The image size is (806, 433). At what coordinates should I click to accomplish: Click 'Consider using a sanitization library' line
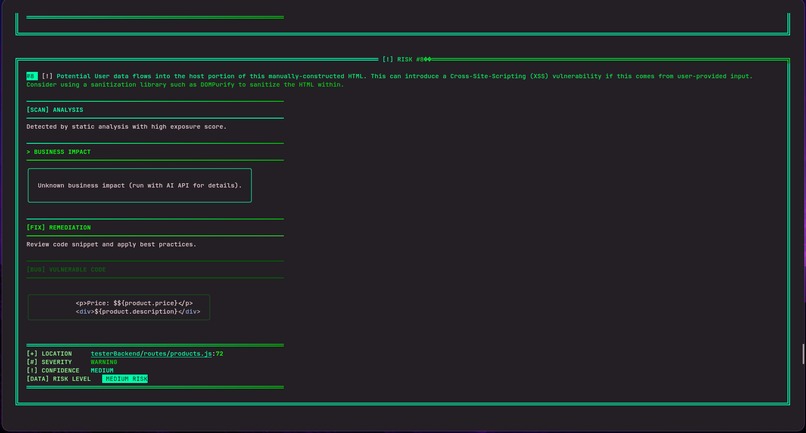(185, 84)
